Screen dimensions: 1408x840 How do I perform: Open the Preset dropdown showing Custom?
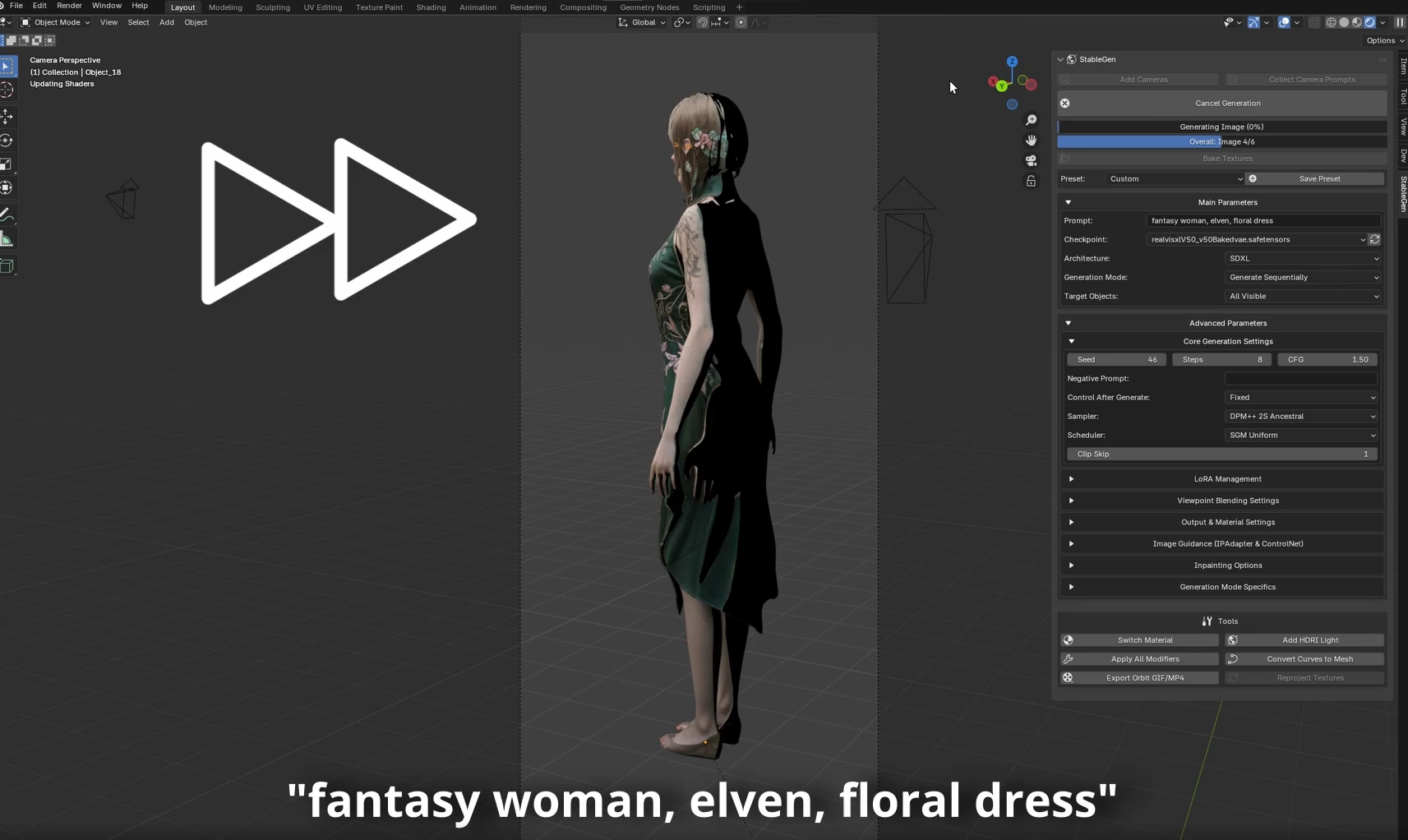(x=1175, y=178)
